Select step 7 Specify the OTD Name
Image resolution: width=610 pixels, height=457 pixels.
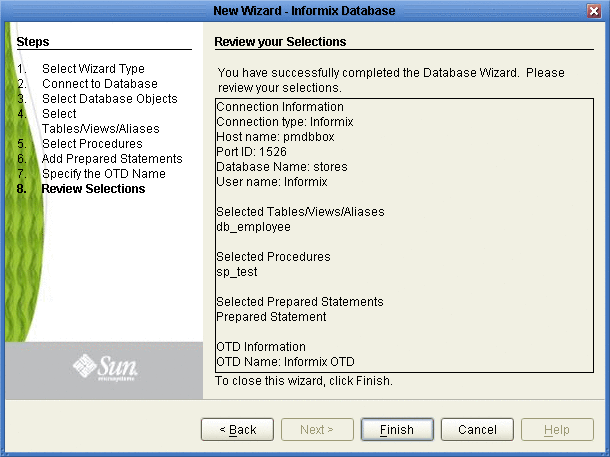click(x=91, y=174)
